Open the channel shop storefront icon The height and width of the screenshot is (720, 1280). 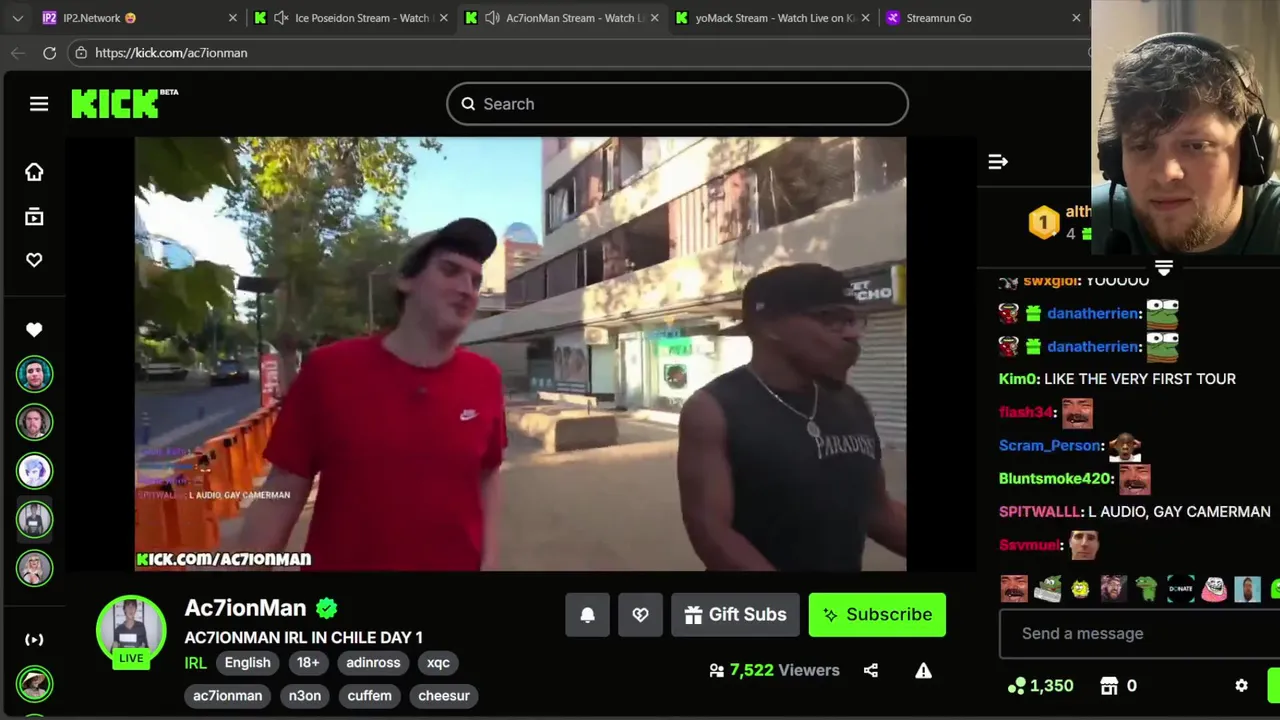point(1109,686)
